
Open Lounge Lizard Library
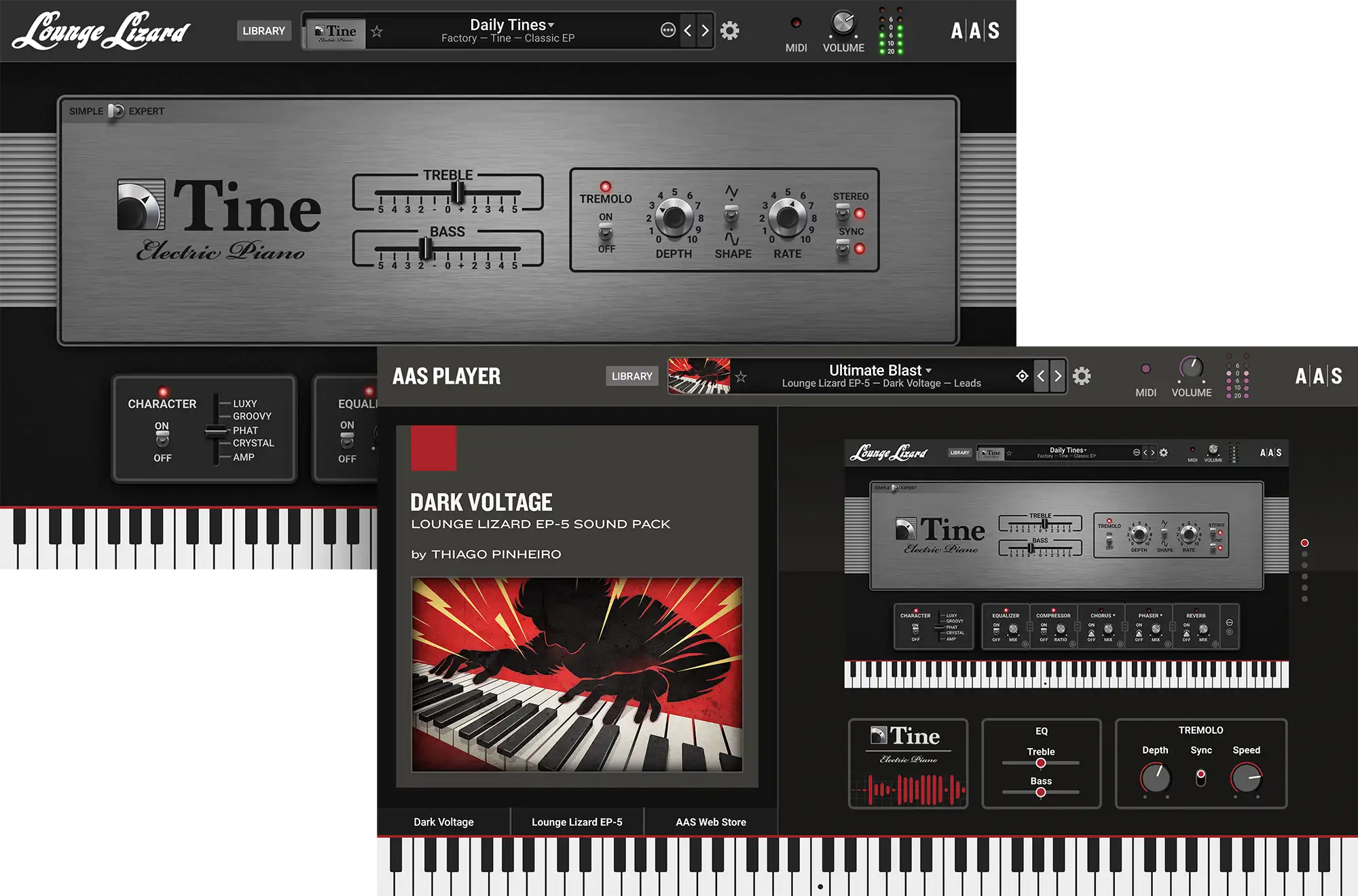tap(264, 31)
